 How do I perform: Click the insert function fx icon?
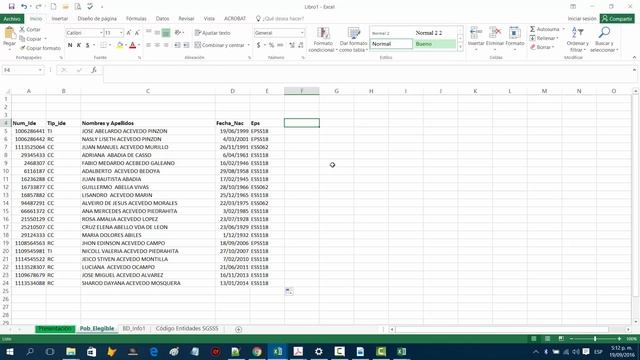coord(94,70)
